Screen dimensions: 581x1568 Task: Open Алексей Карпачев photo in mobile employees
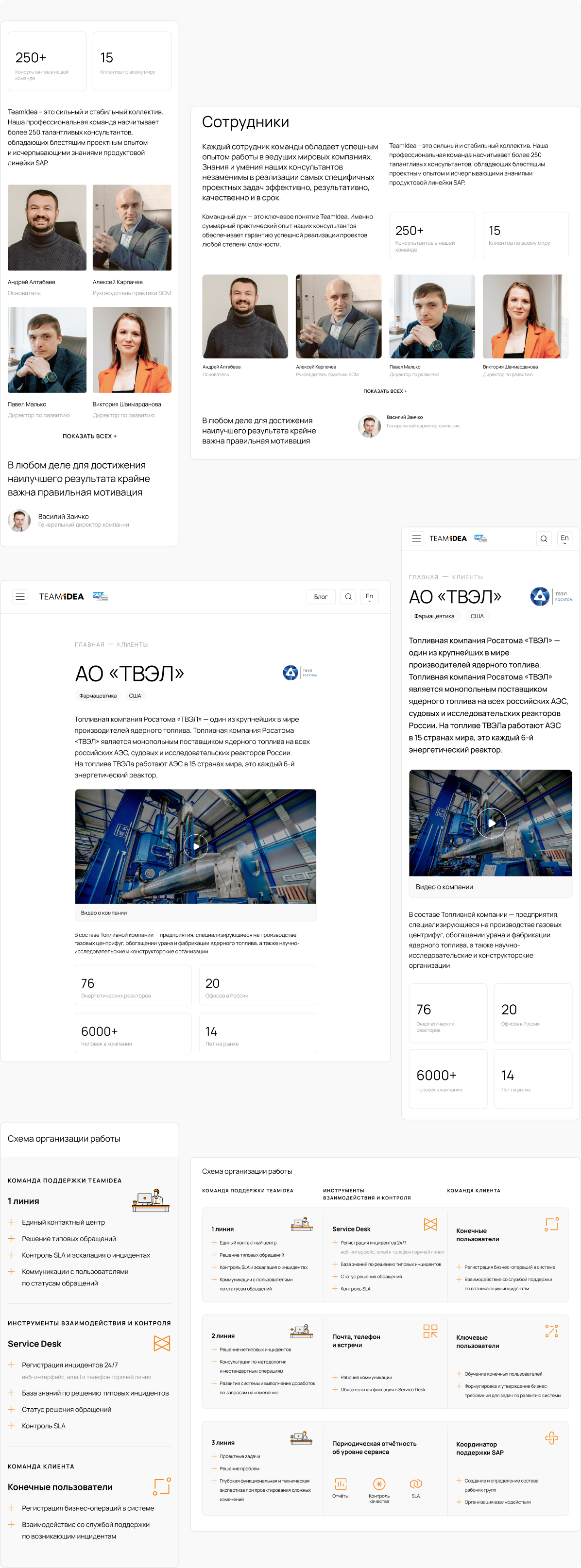(x=132, y=228)
